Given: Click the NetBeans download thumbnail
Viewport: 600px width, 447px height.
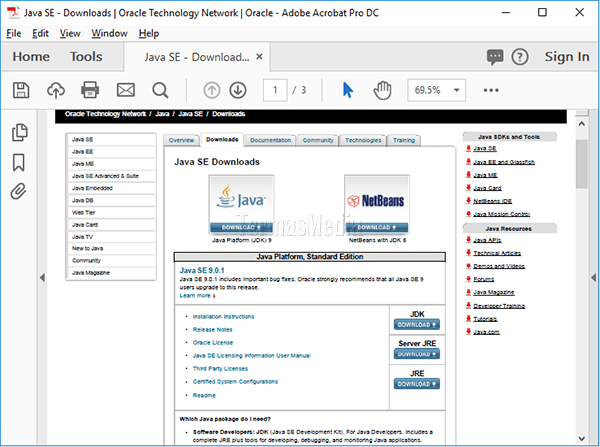Looking at the screenshot, I should 377,204.
